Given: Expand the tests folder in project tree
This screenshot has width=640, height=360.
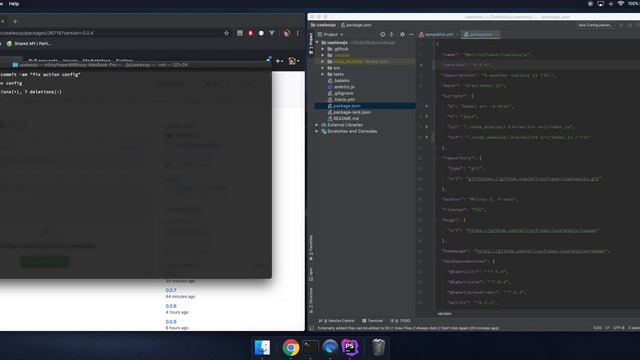Looking at the screenshot, I should [323, 74].
